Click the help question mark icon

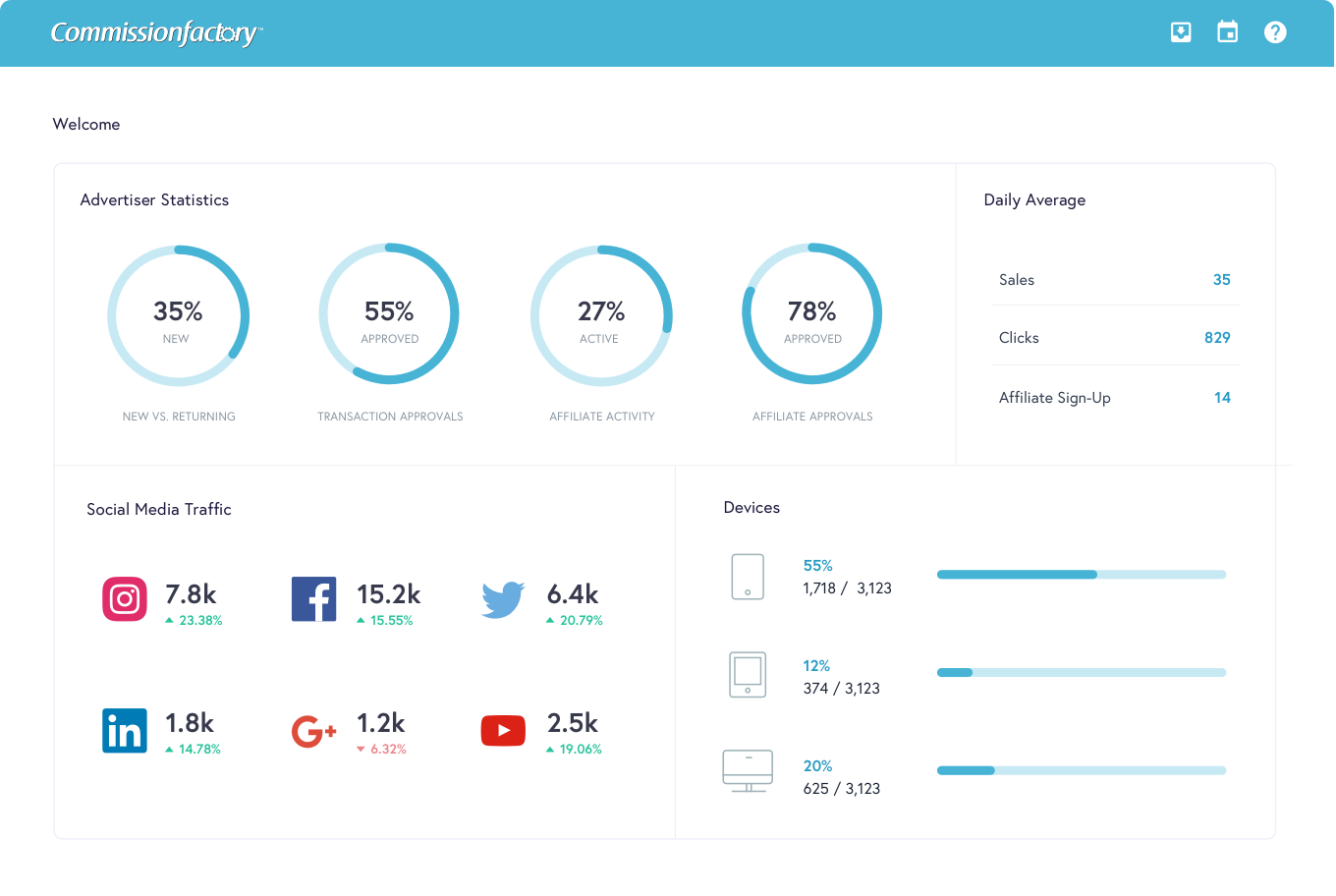(1275, 32)
